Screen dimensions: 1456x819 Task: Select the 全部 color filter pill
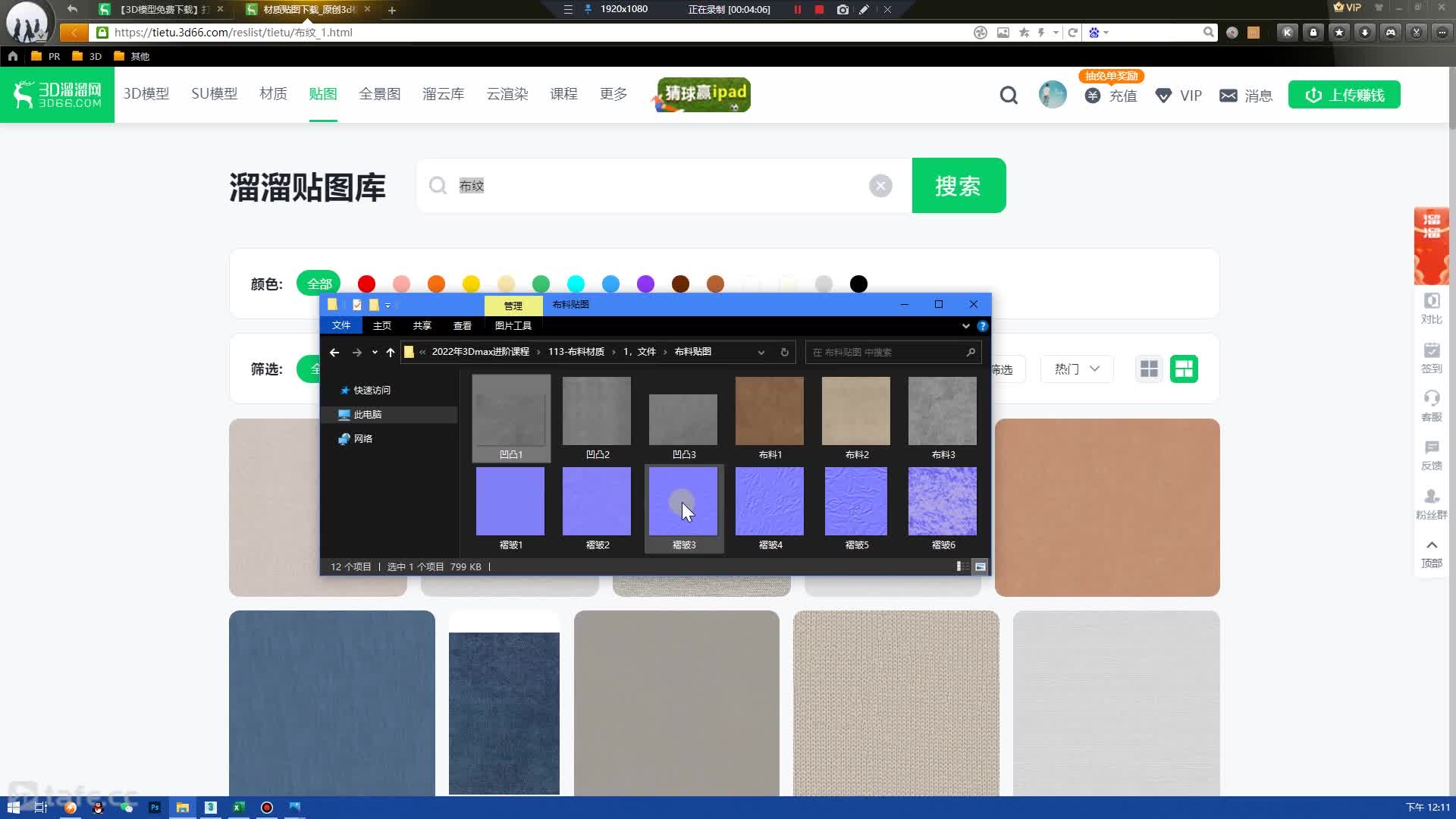point(318,284)
